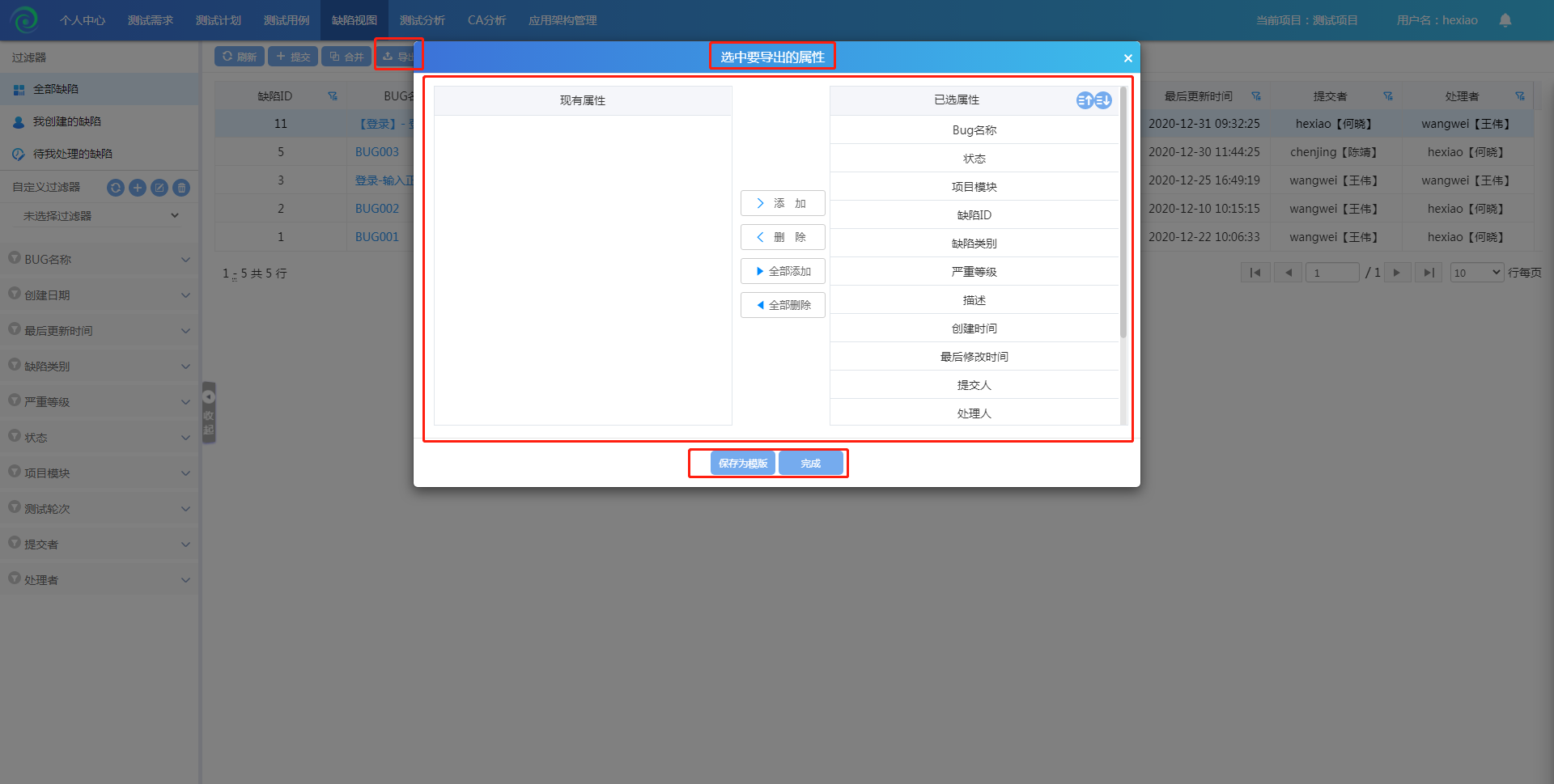
Task: Open filter for 提交者 column
Action: (1388, 96)
